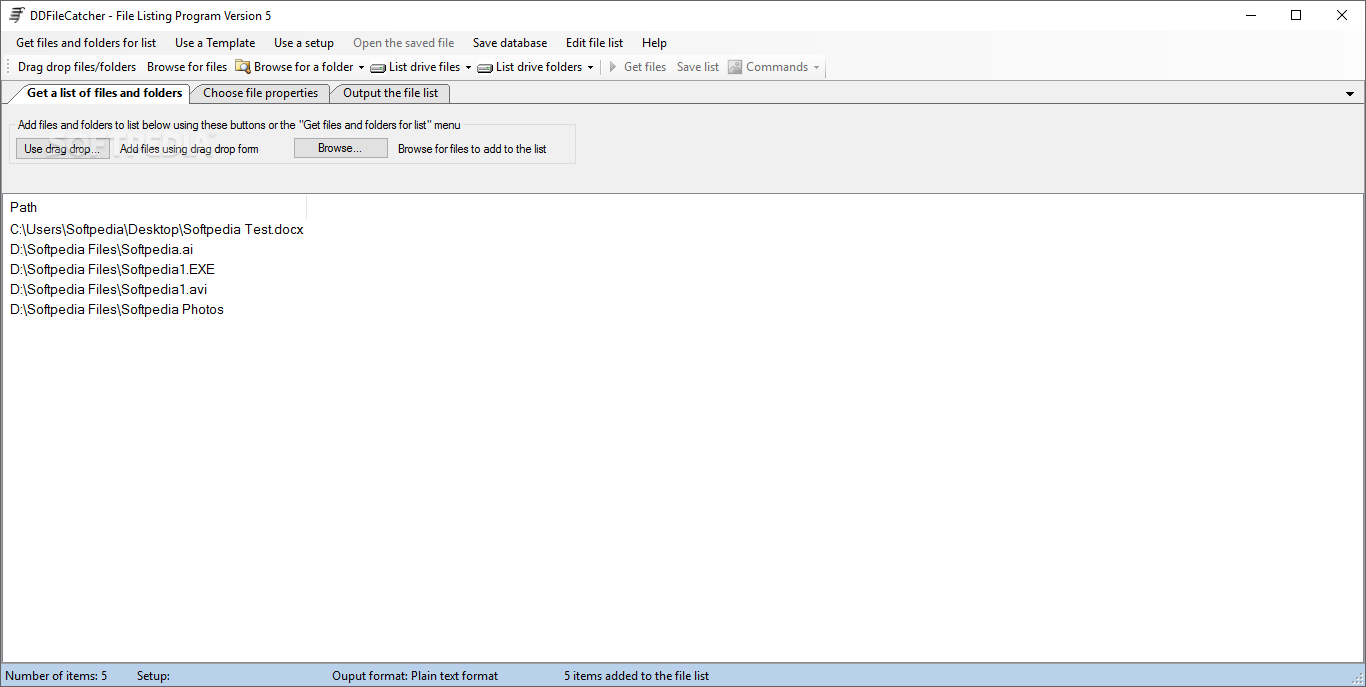
Task: Click the DDFileCatcher title bar app icon
Action: point(17,15)
